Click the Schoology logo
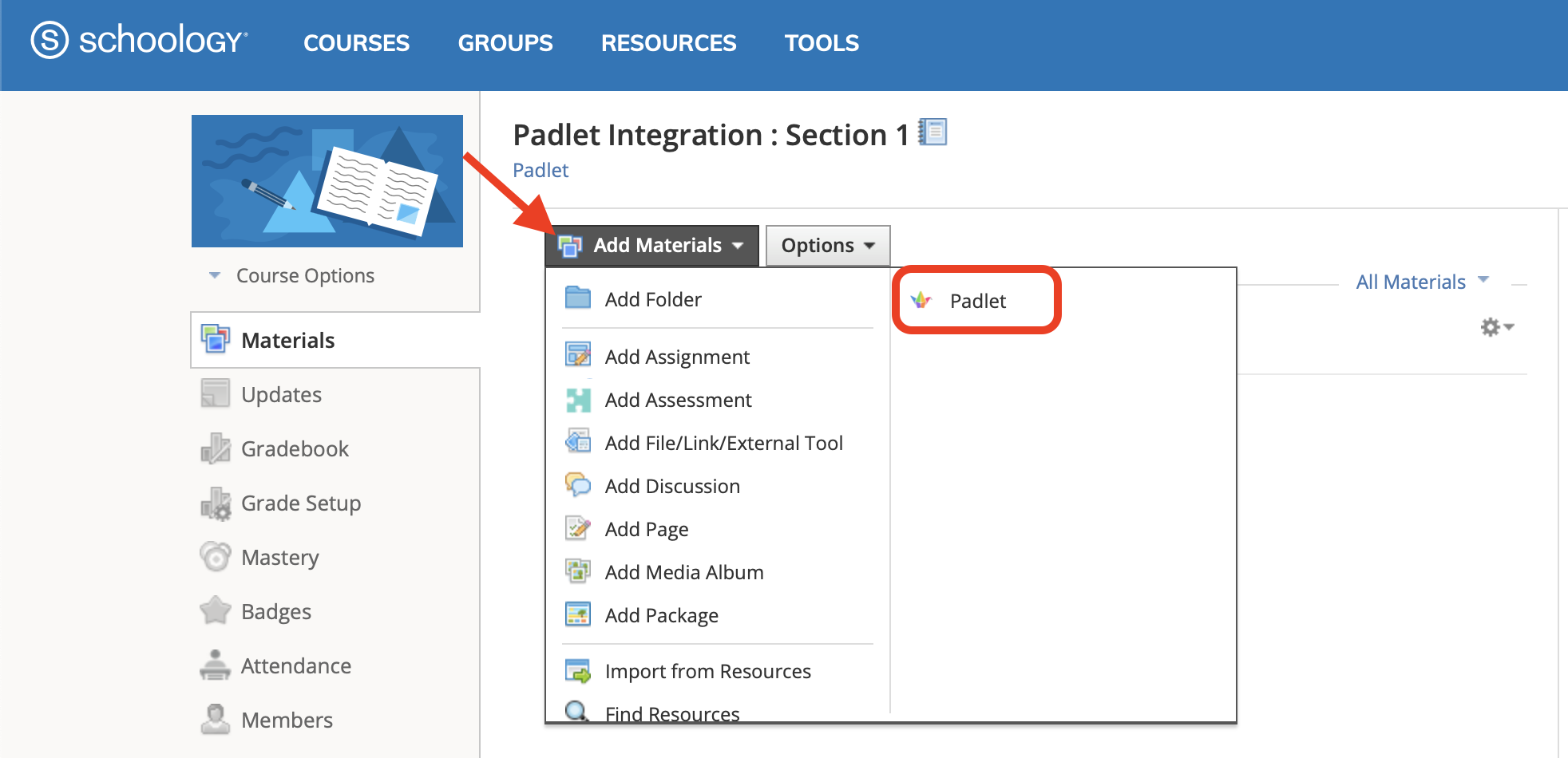This screenshot has width=1568, height=758. [x=140, y=40]
